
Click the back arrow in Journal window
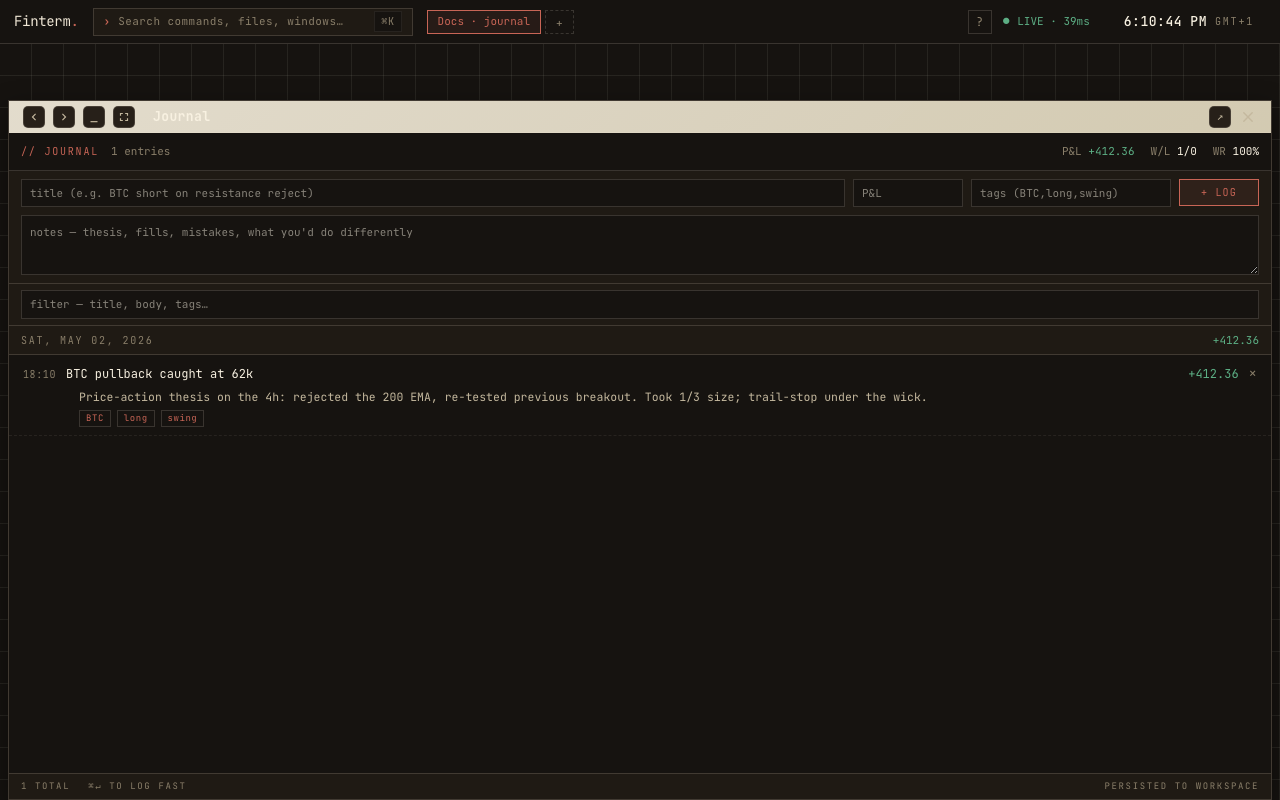point(34,117)
